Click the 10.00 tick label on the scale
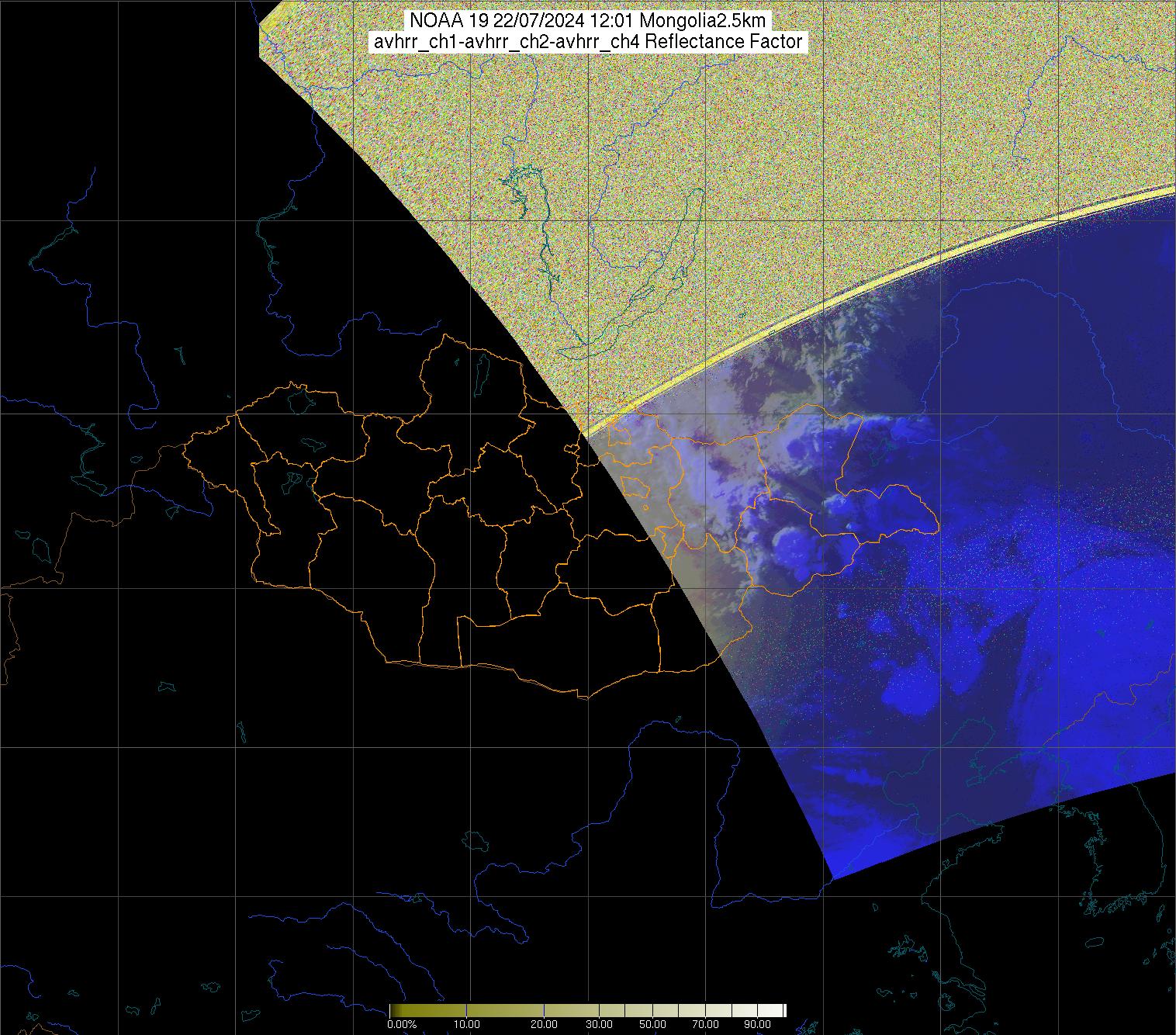The image size is (1176, 1035). 466,1024
